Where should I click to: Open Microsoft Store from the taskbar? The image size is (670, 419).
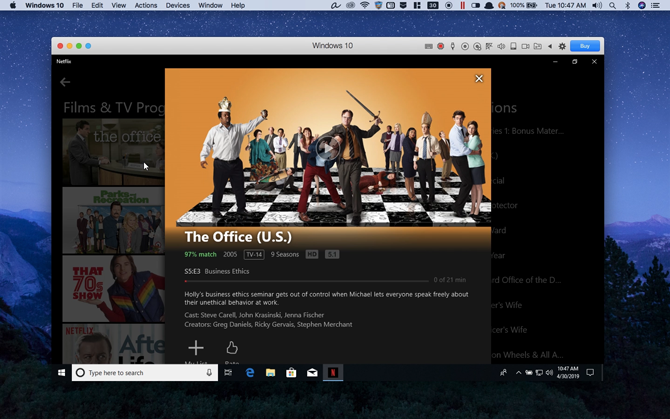[291, 372]
